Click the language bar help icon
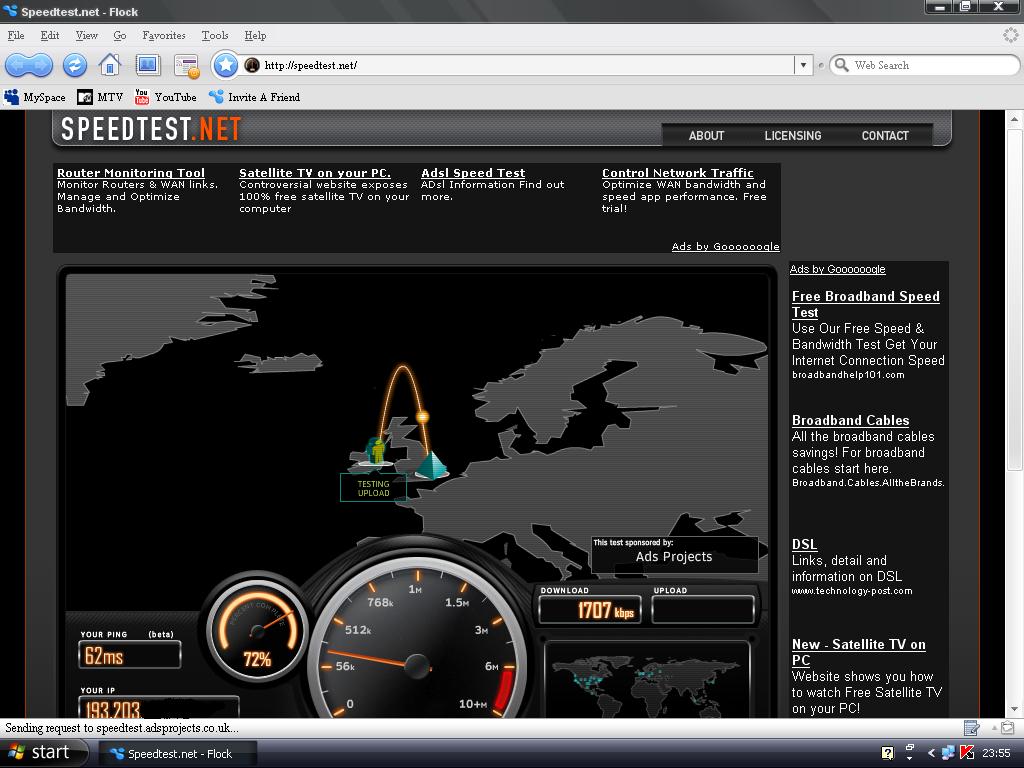1024x768 pixels. pyautogui.click(x=887, y=753)
